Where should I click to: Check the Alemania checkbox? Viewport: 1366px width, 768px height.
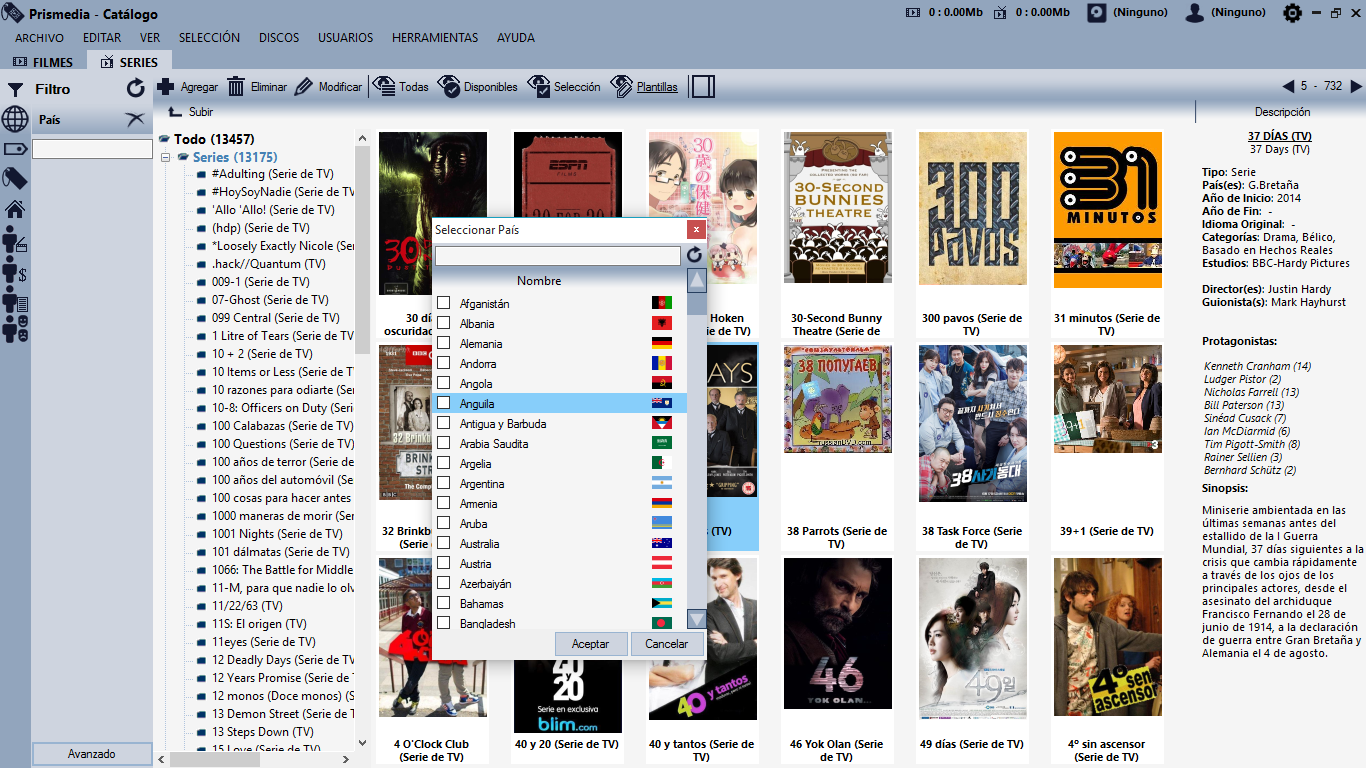click(443, 343)
